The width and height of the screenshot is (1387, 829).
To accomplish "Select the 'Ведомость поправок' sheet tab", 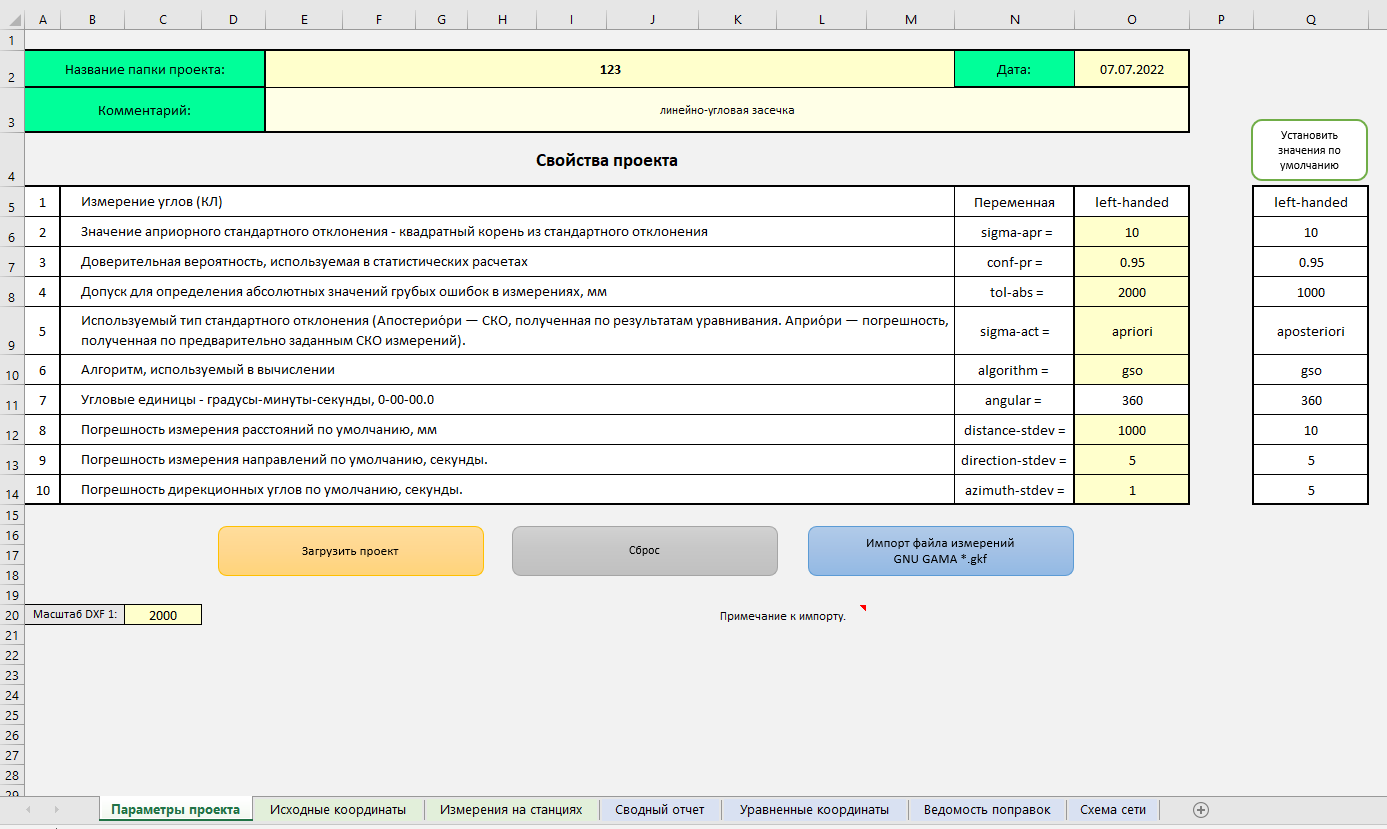I will (987, 809).
